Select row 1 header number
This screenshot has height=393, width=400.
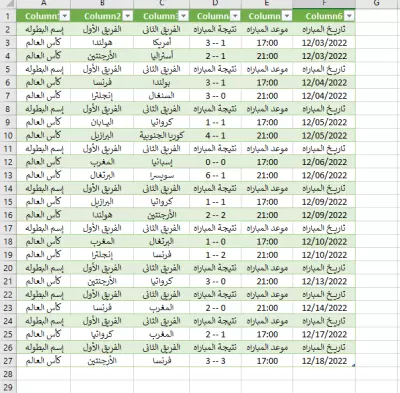(8, 16)
